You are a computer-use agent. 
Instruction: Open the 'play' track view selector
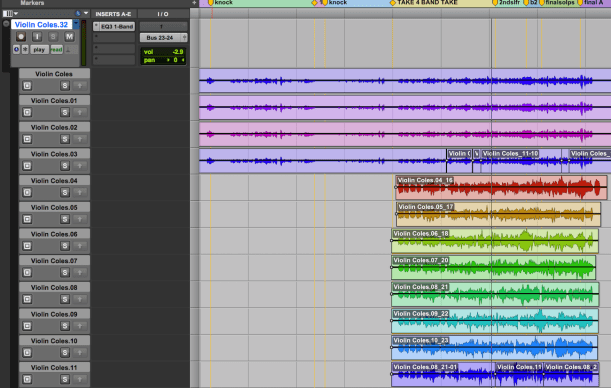coord(39,49)
